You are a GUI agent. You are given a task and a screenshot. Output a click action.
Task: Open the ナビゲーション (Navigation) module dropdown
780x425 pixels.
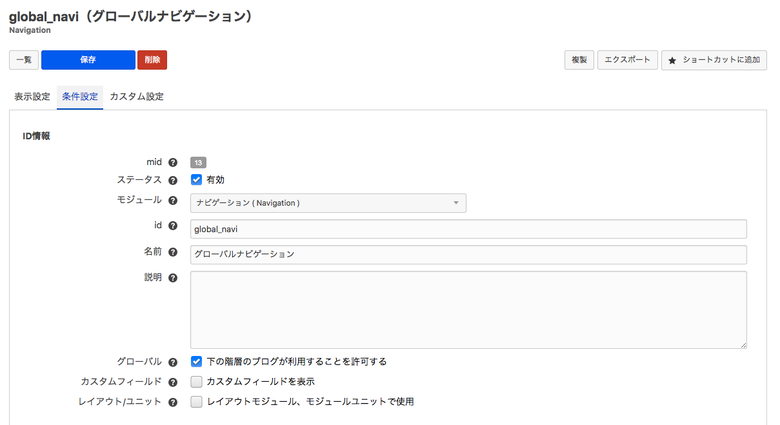328,203
